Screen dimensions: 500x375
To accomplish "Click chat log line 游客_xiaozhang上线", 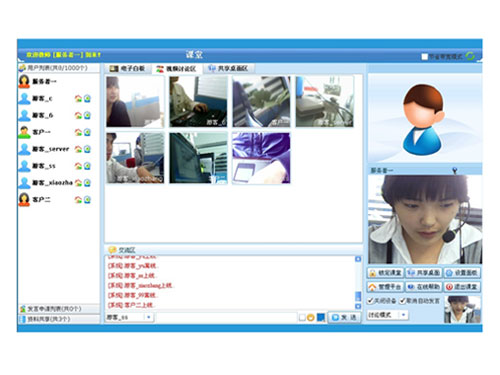I will click(140, 286).
